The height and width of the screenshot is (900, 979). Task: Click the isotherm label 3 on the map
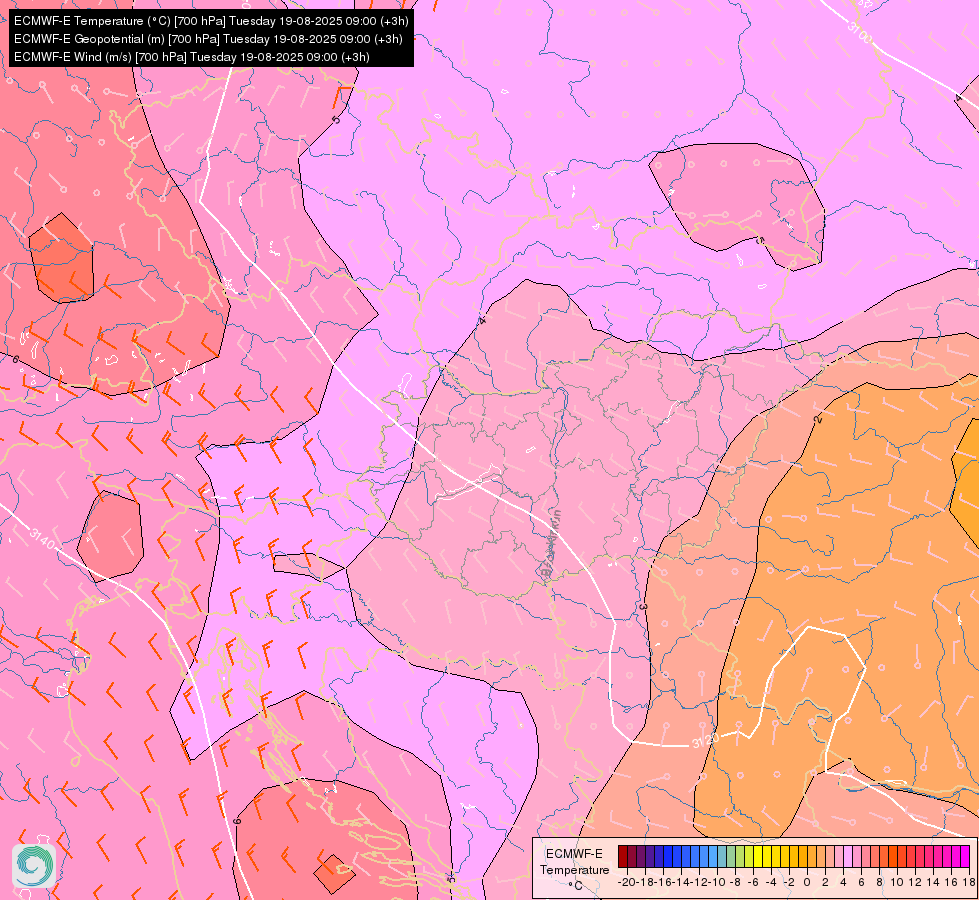643,606
